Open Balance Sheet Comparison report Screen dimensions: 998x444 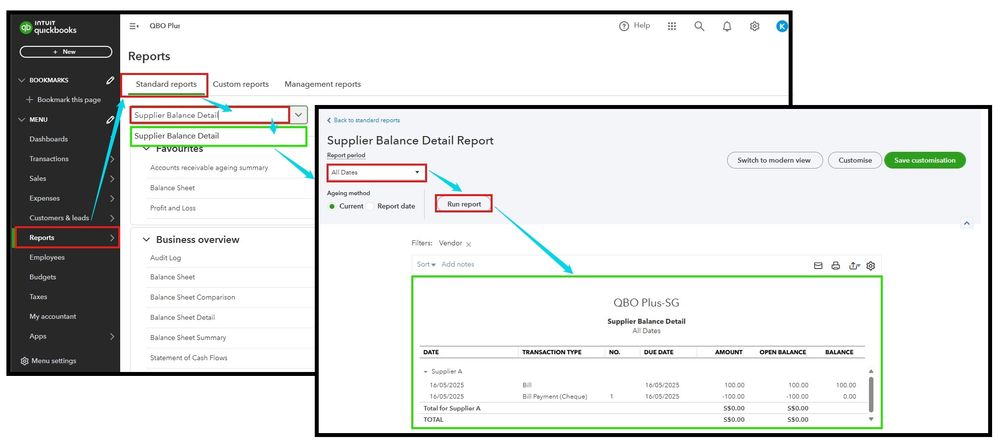pyautogui.click(x=192, y=297)
